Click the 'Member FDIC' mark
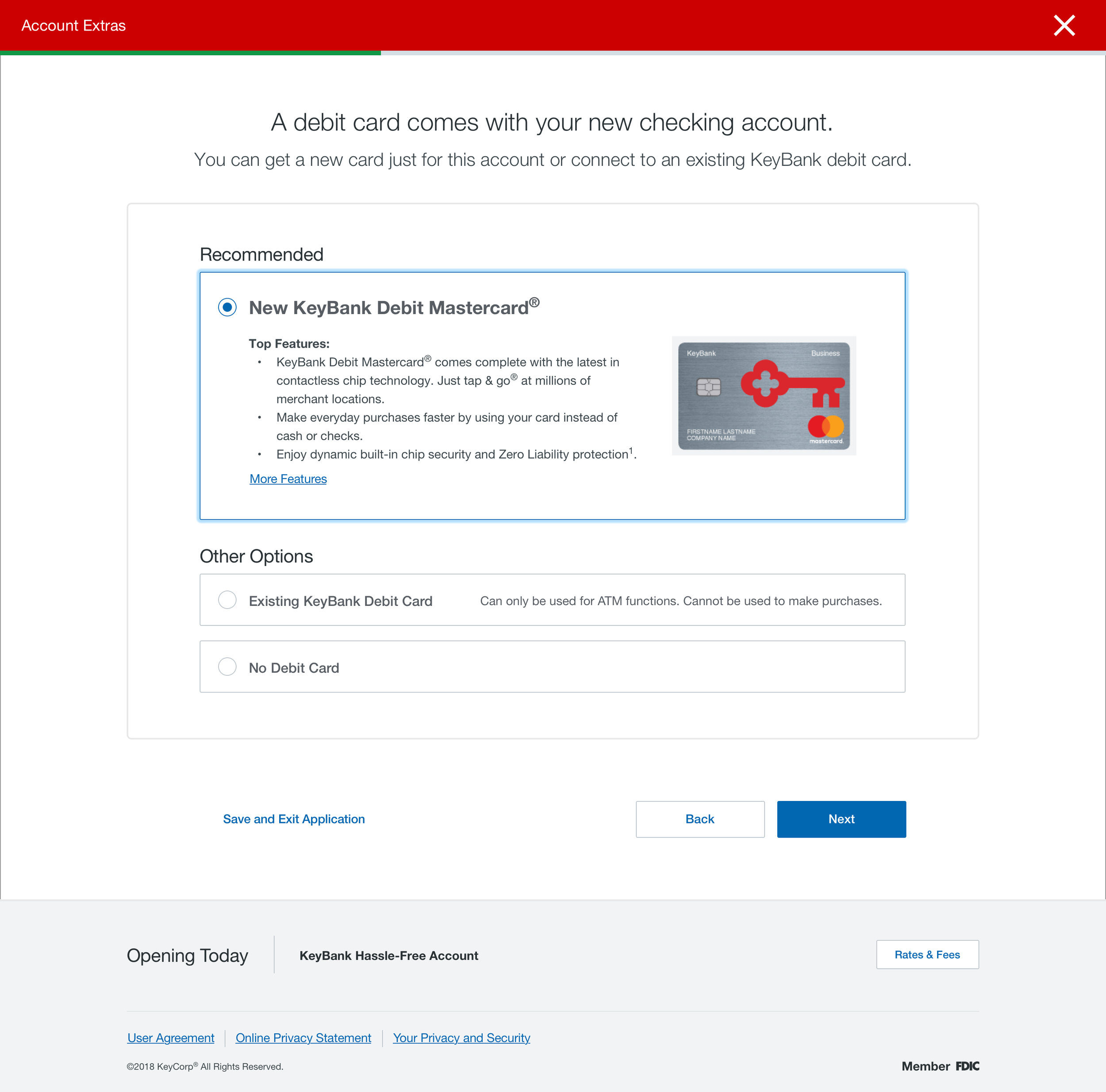The width and height of the screenshot is (1106, 1092). pyautogui.click(x=940, y=1065)
